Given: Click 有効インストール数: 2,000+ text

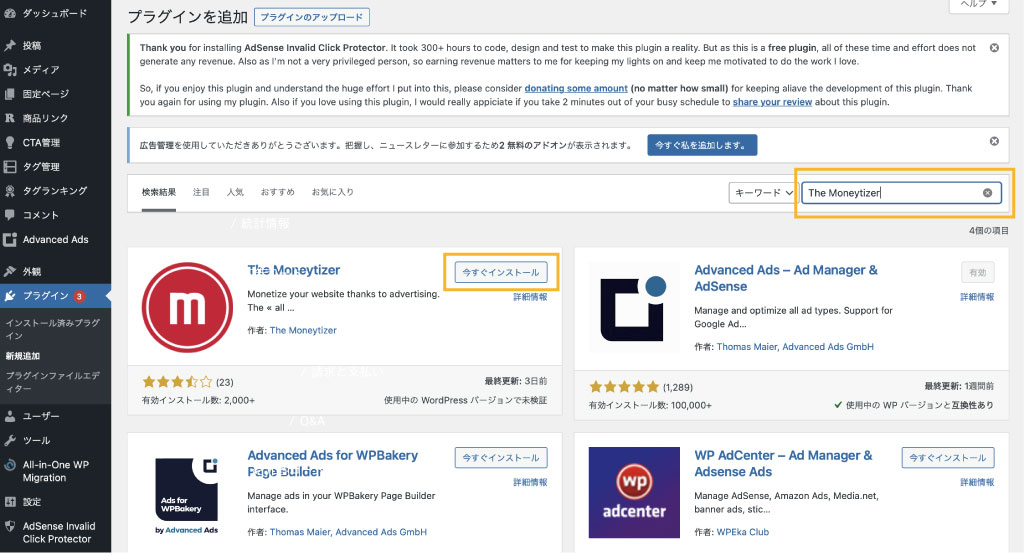Looking at the screenshot, I should tap(199, 401).
